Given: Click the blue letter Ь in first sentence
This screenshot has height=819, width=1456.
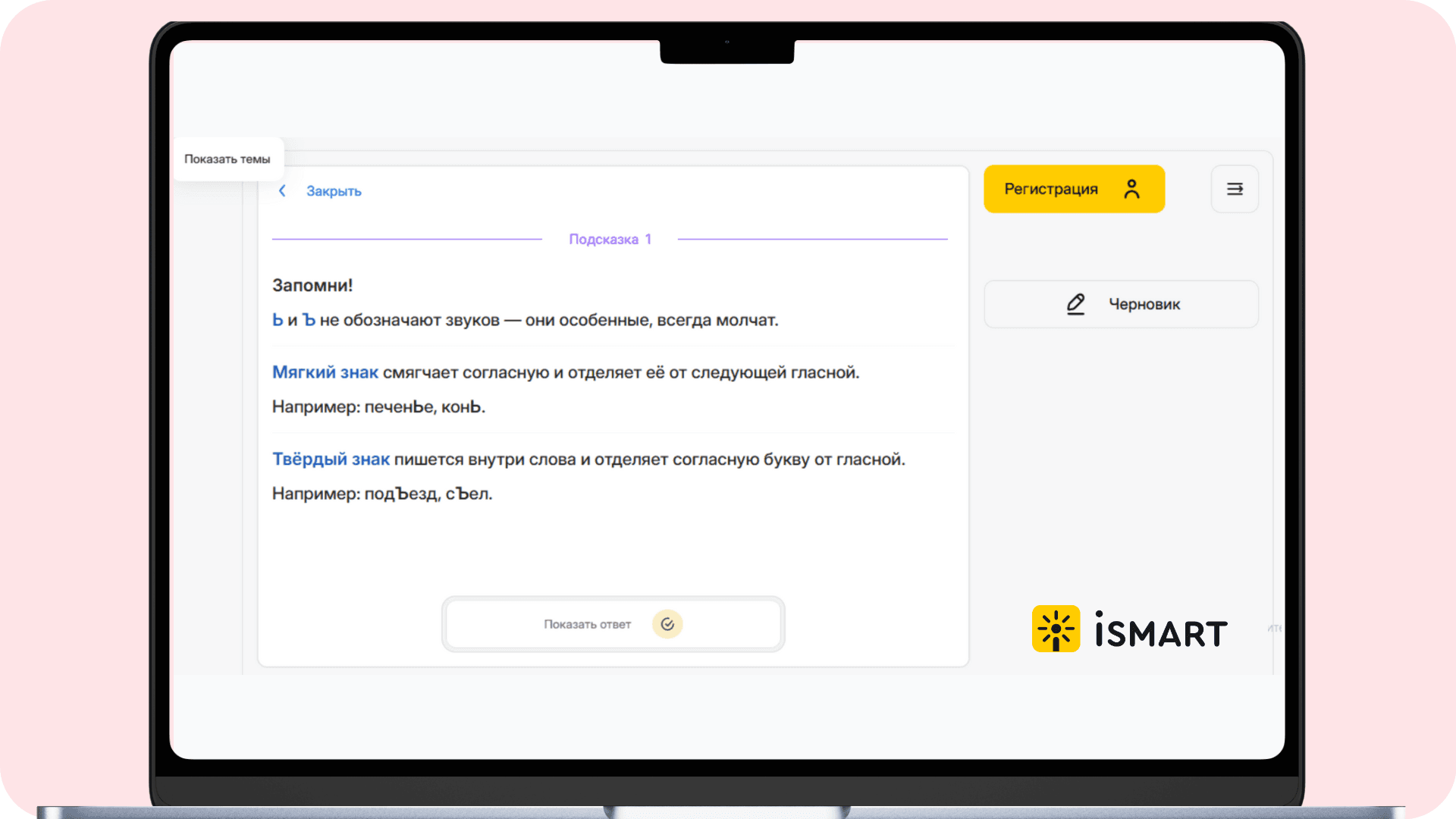Looking at the screenshot, I should 278,321.
